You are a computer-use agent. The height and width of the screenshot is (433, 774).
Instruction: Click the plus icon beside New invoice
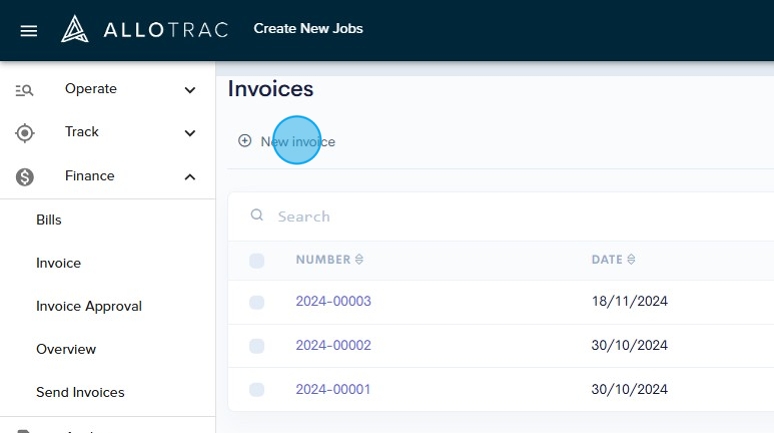[x=244, y=141]
